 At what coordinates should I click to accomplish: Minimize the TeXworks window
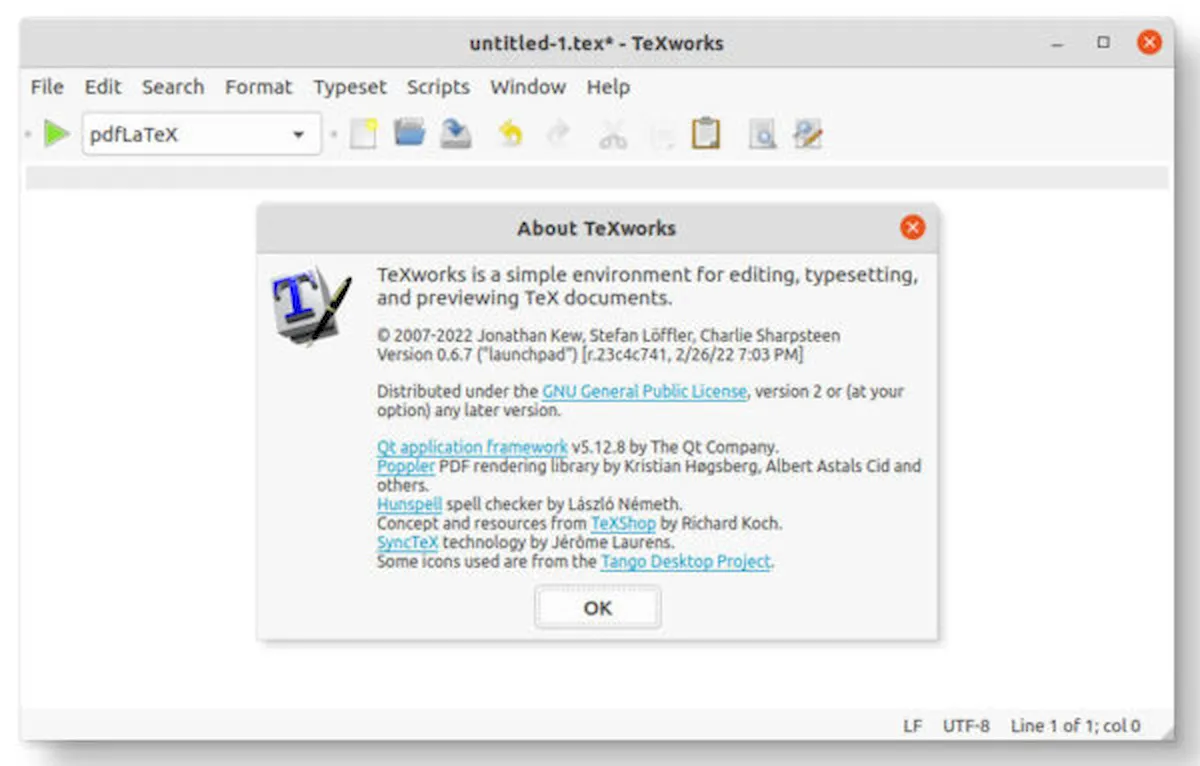click(x=1057, y=43)
